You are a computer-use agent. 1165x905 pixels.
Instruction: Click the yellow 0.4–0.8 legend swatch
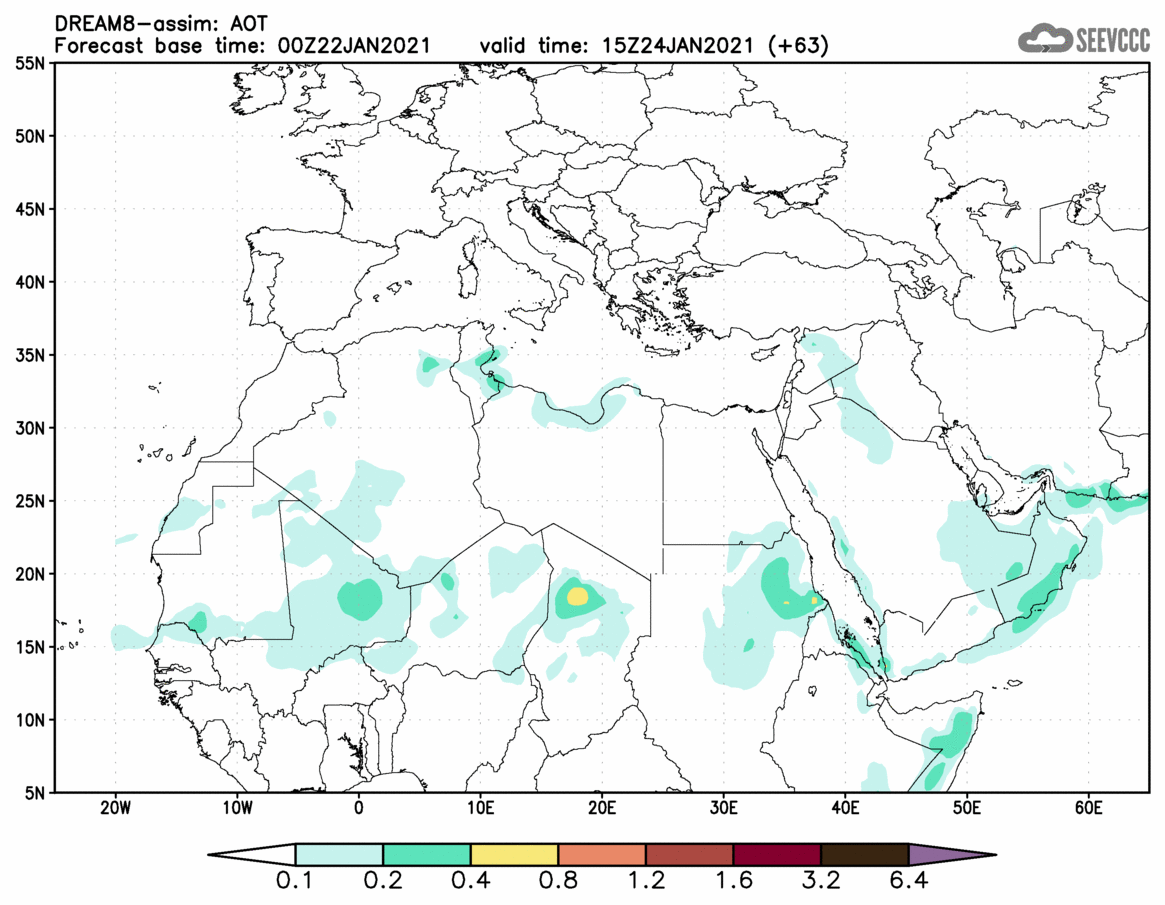pyautogui.click(x=514, y=854)
